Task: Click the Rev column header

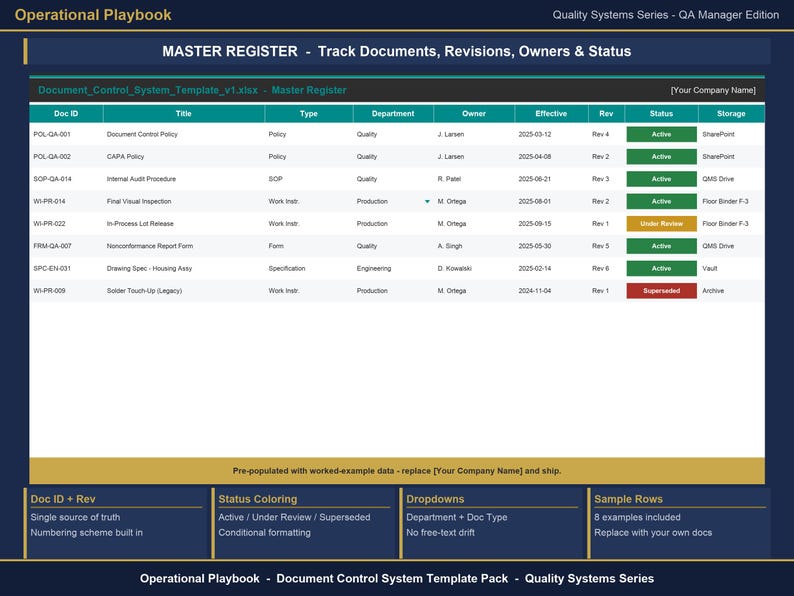Action: 606,113
